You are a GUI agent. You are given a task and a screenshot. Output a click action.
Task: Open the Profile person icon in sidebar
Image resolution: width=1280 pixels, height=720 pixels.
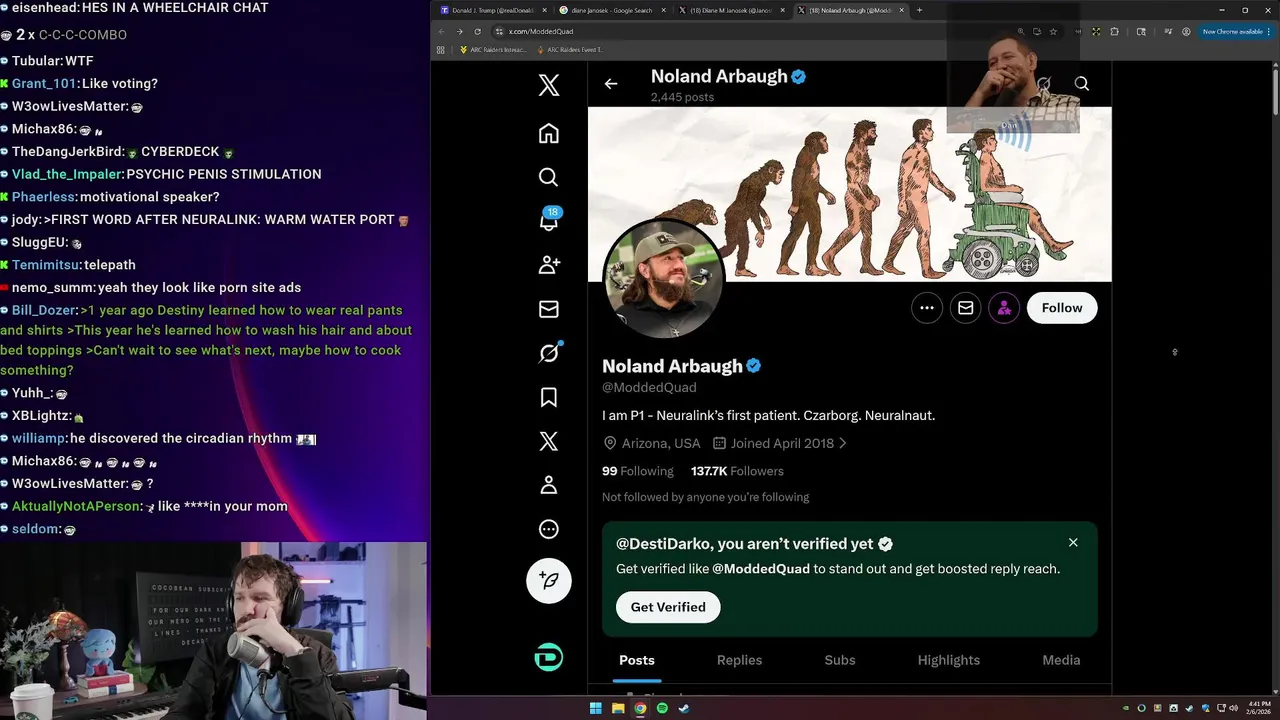(x=549, y=485)
